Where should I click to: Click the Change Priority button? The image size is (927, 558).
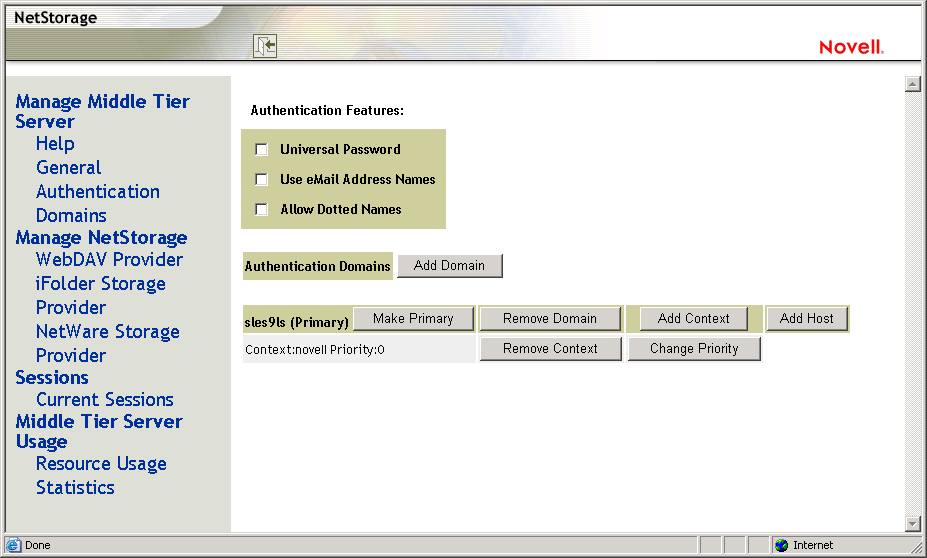click(x=694, y=349)
